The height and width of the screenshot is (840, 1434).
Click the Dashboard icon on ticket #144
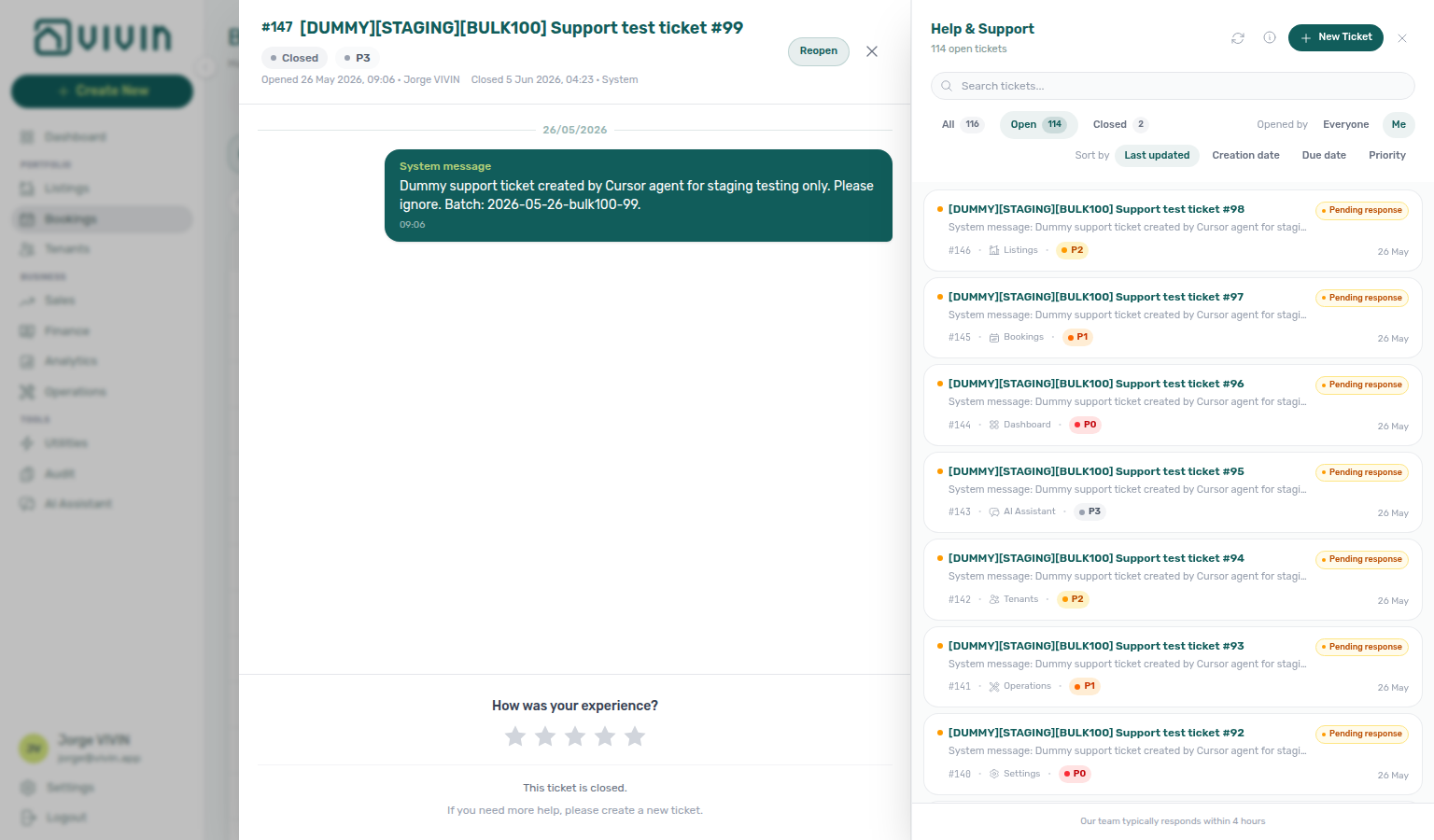coord(994,425)
